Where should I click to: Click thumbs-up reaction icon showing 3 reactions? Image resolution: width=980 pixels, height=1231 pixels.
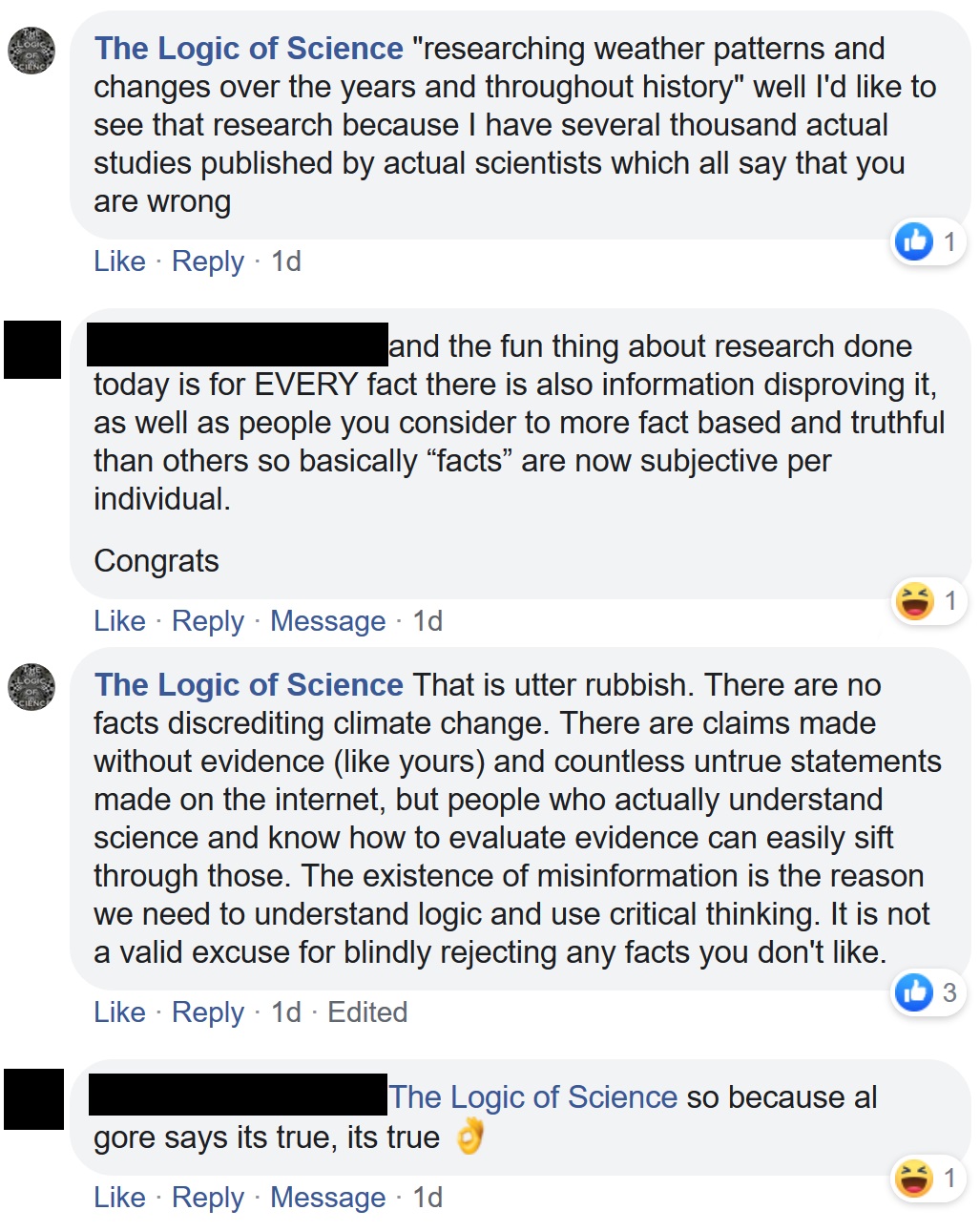click(913, 992)
